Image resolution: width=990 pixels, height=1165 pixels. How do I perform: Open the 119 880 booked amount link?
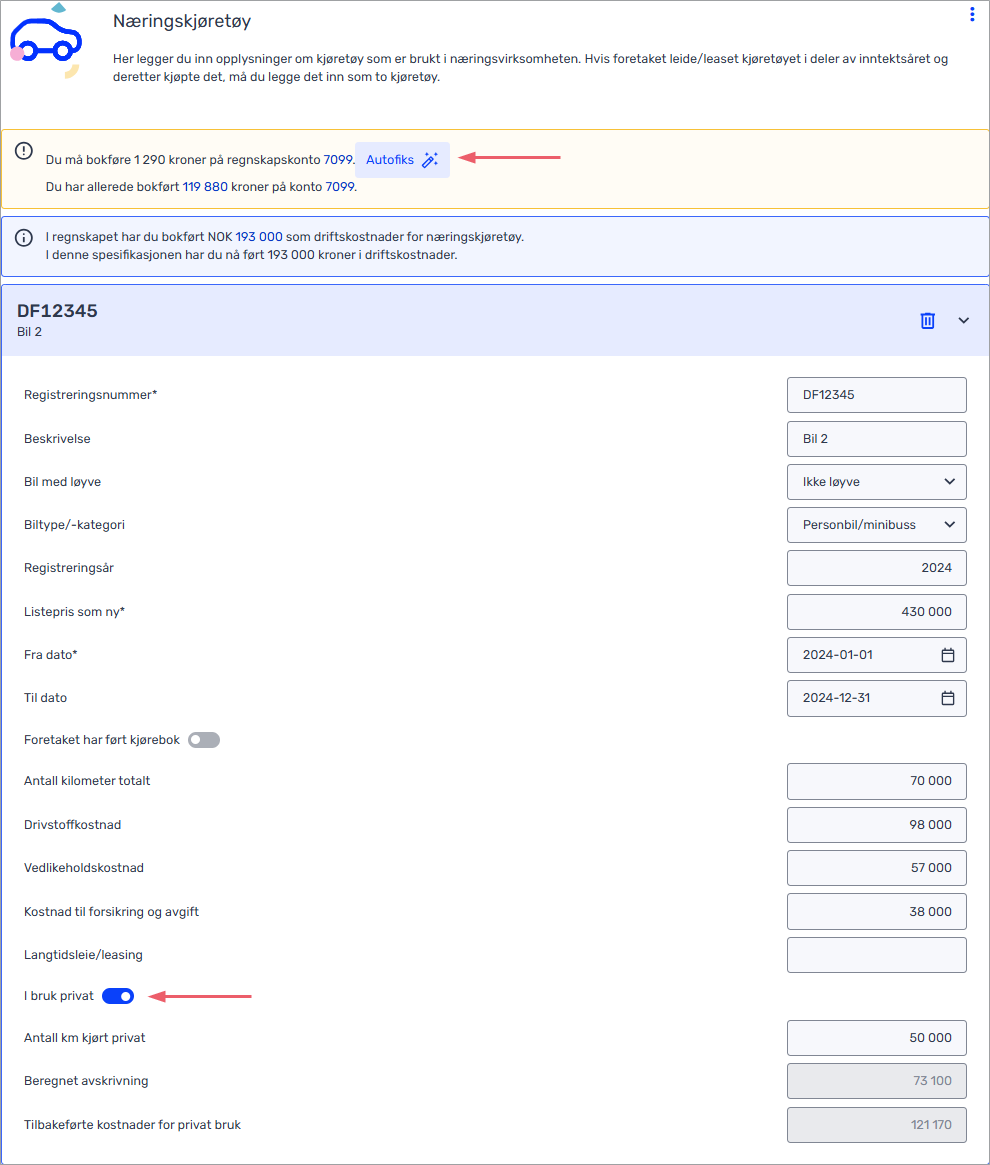205,186
